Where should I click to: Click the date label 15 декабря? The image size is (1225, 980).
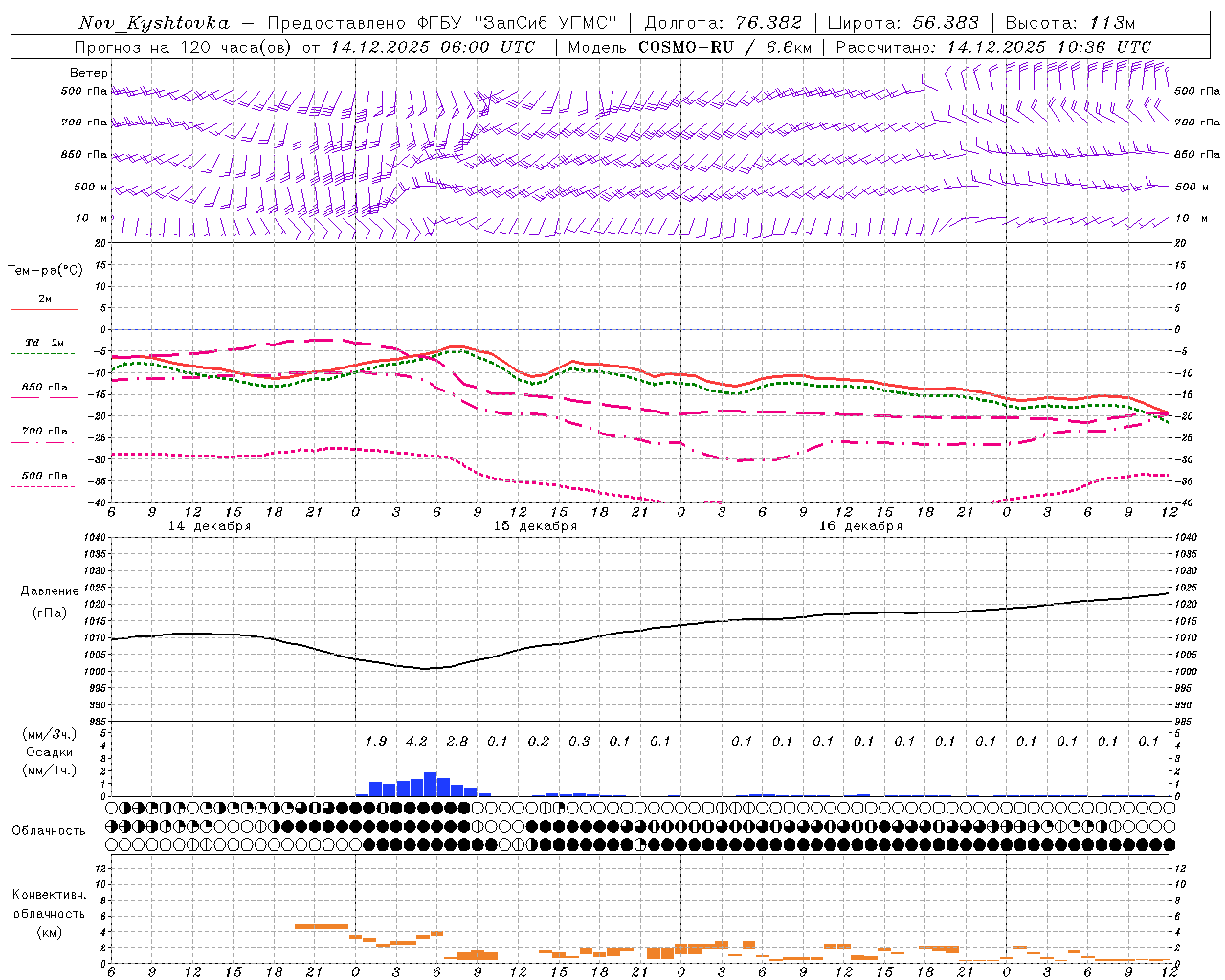click(535, 526)
